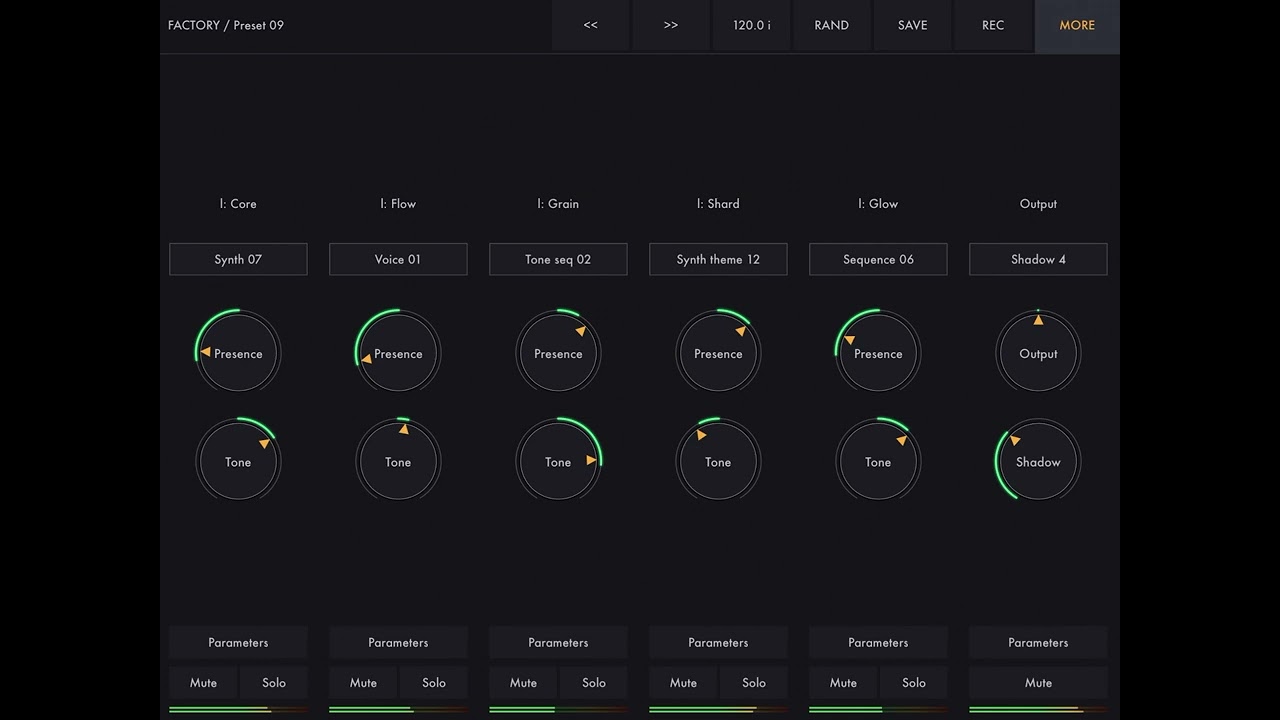The width and height of the screenshot is (1280, 720).
Task: Click the Presence knob under Flow
Action: 398,353
